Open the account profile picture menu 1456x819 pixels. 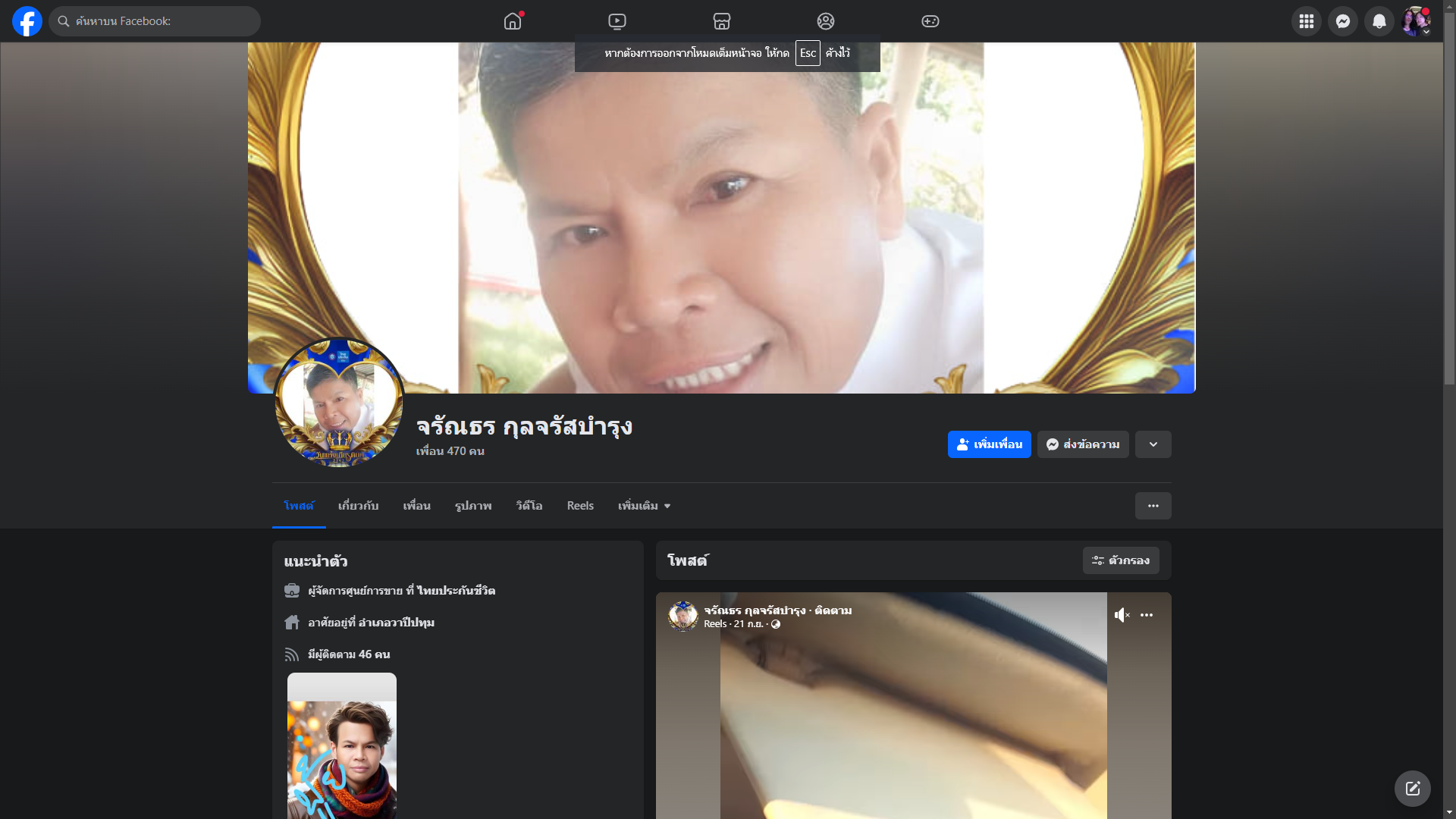(x=1416, y=21)
